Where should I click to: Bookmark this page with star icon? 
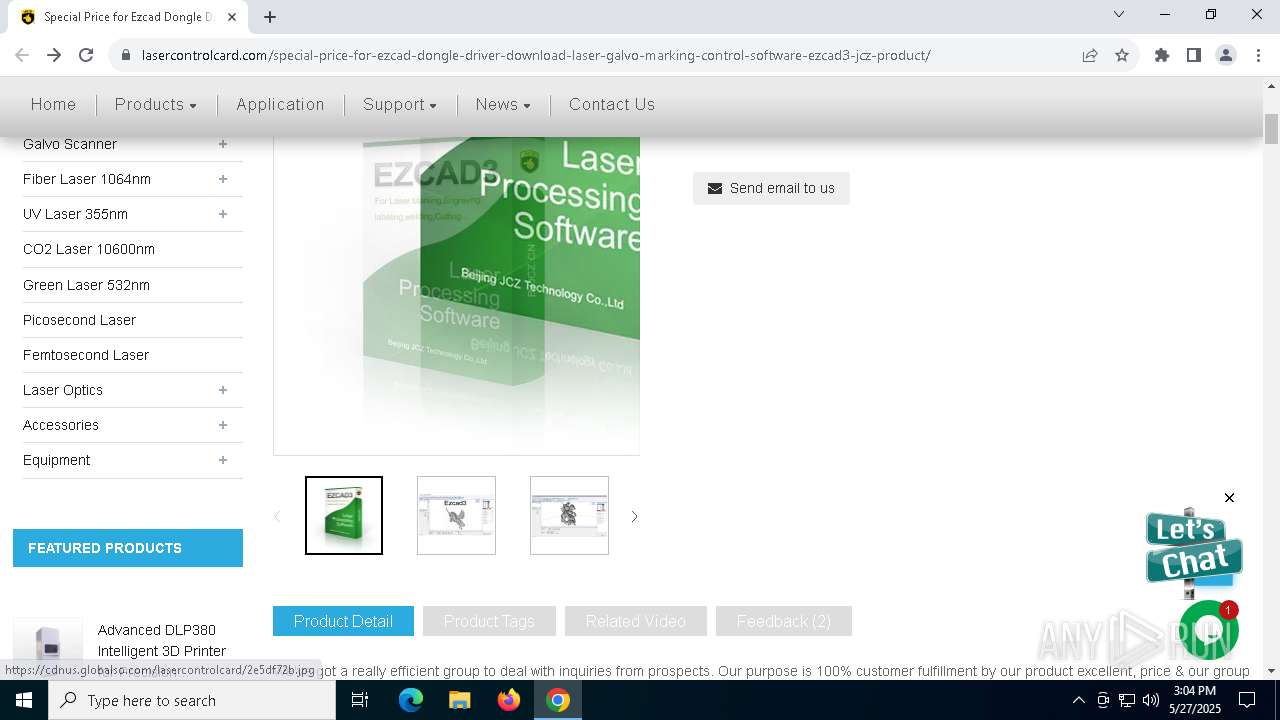1122,55
